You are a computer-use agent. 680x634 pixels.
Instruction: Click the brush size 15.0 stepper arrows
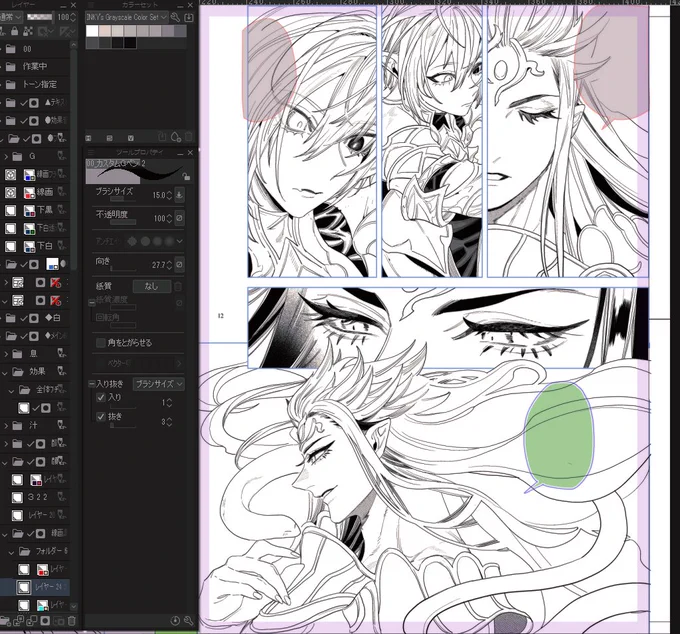169,195
